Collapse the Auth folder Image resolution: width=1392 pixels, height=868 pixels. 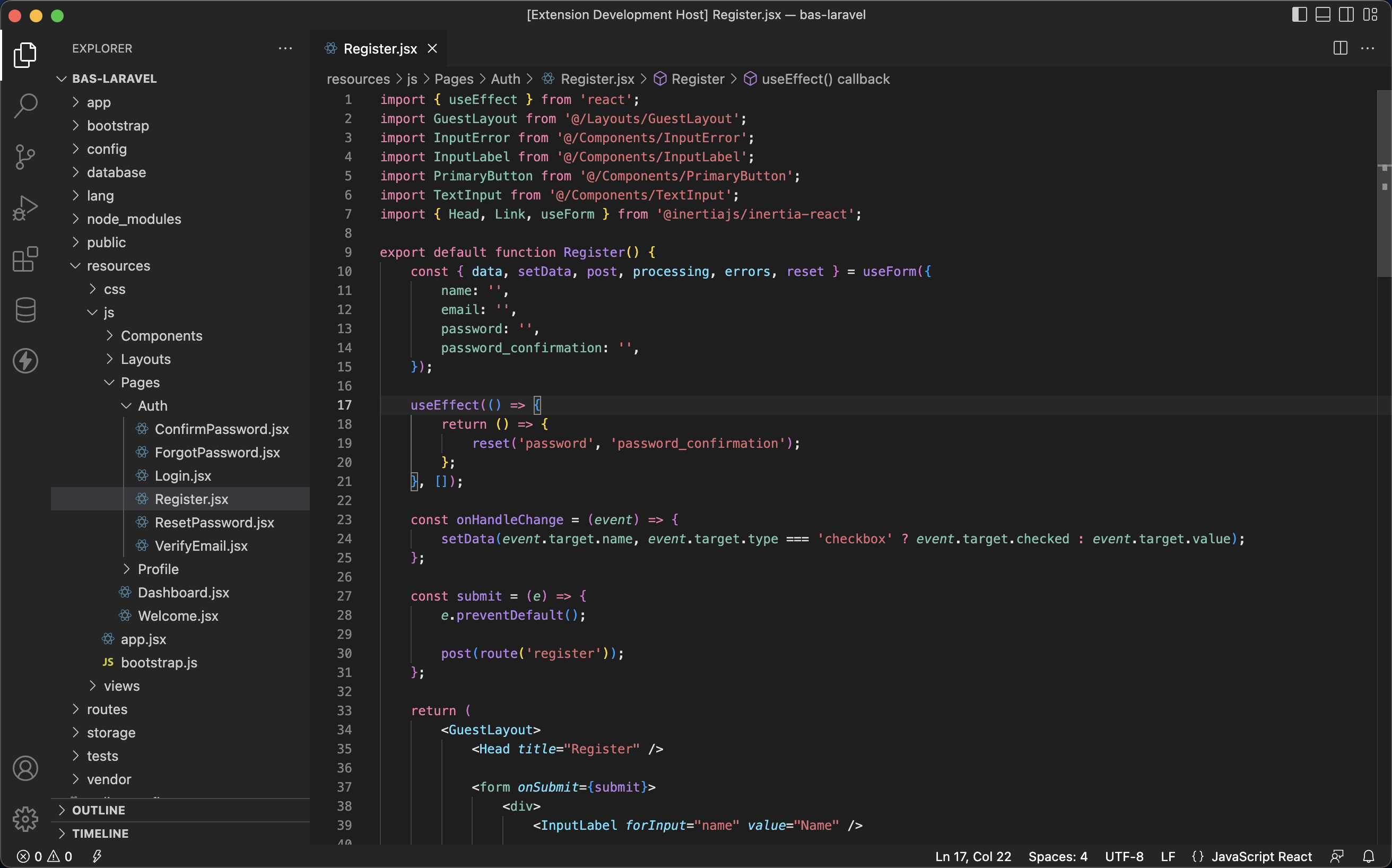pyautogui.click(x=152, y=406)
